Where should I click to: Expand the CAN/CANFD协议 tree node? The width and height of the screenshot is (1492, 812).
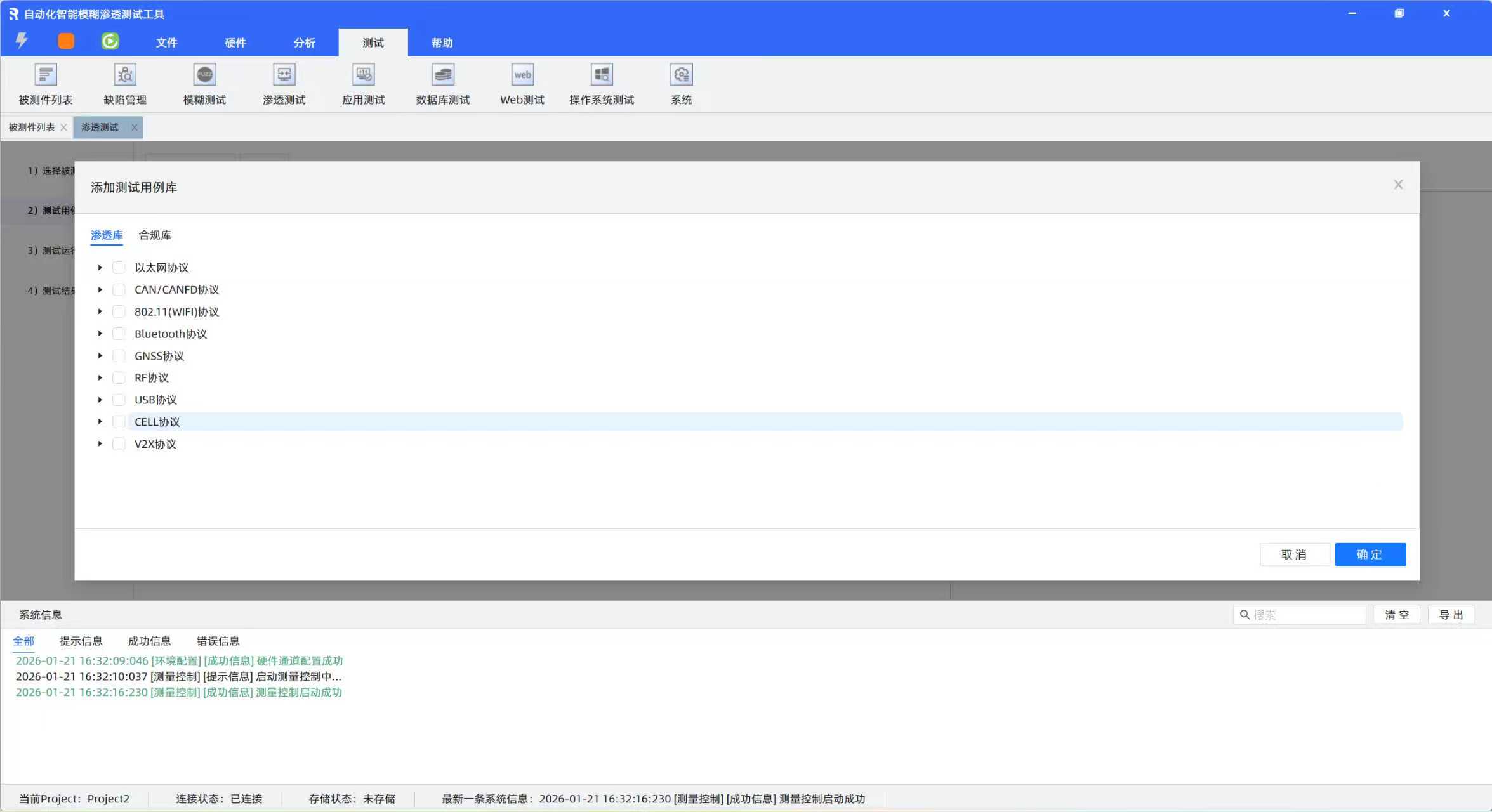tap(100, 290)
